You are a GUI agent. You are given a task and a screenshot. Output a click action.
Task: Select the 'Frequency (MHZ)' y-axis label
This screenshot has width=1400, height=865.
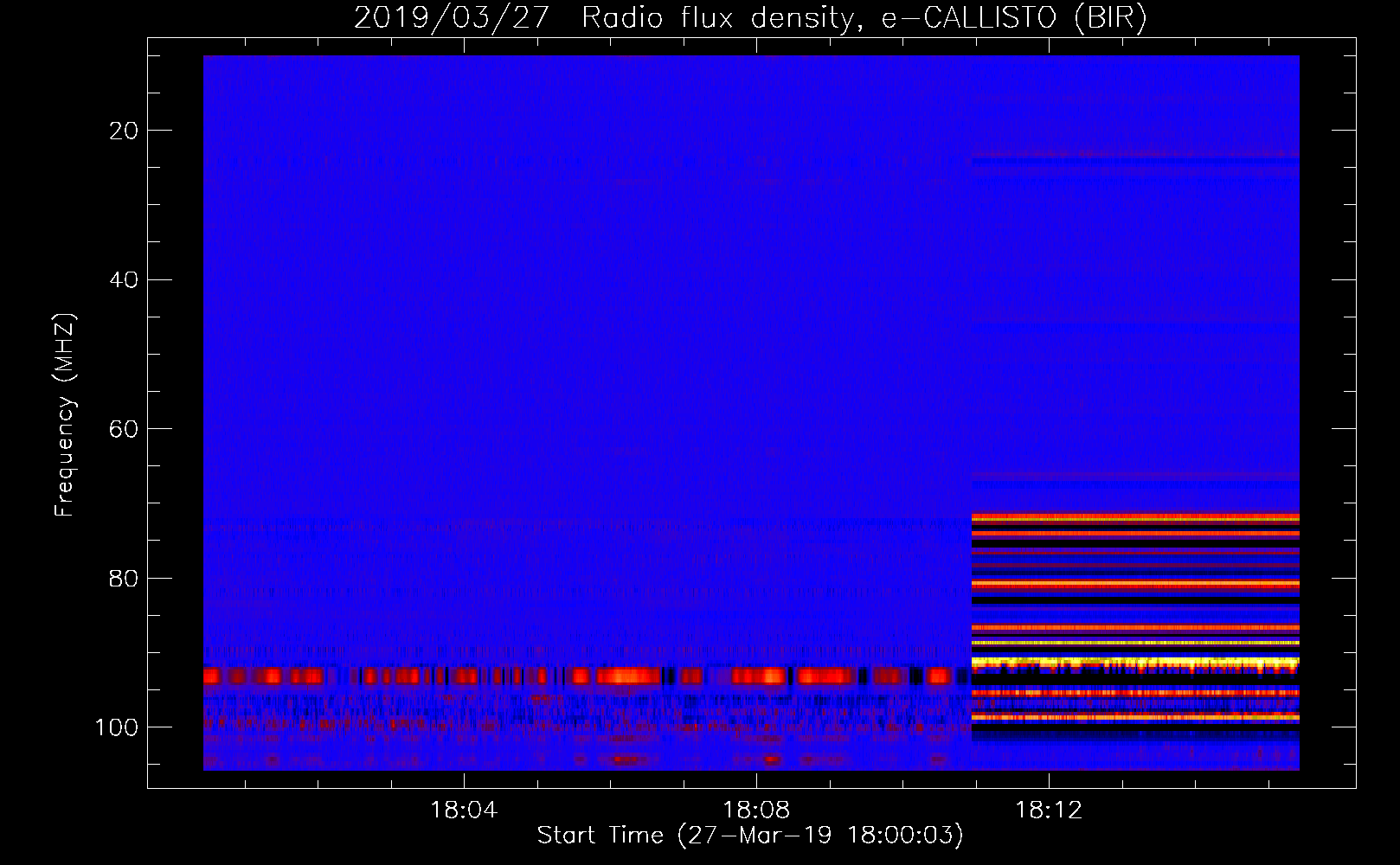tap(65, 415)
